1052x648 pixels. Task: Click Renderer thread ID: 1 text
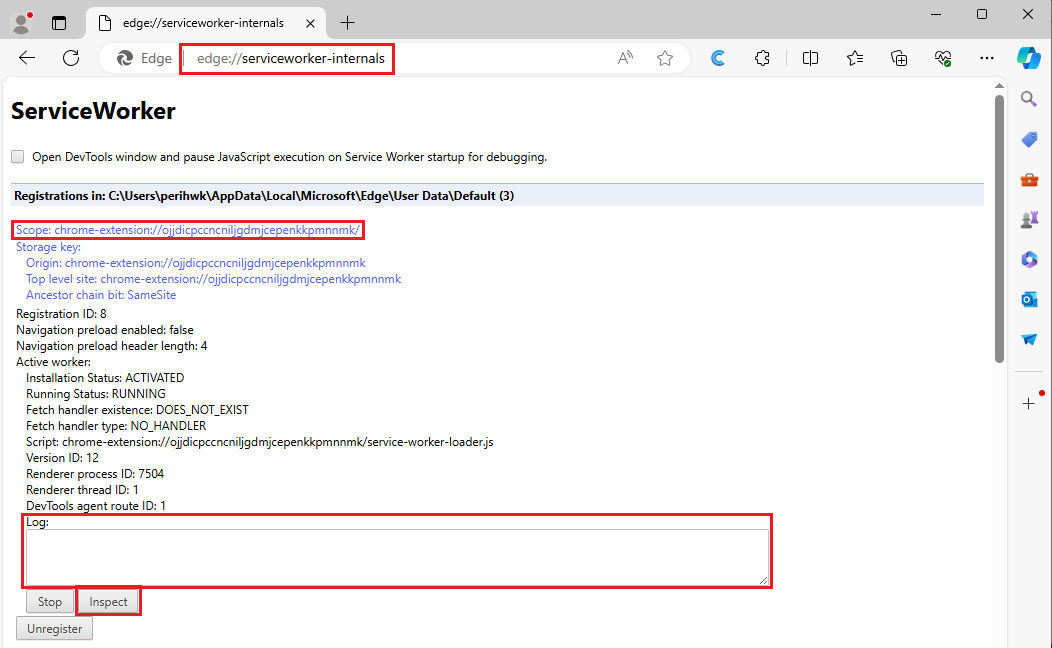[x=83, y=490]
